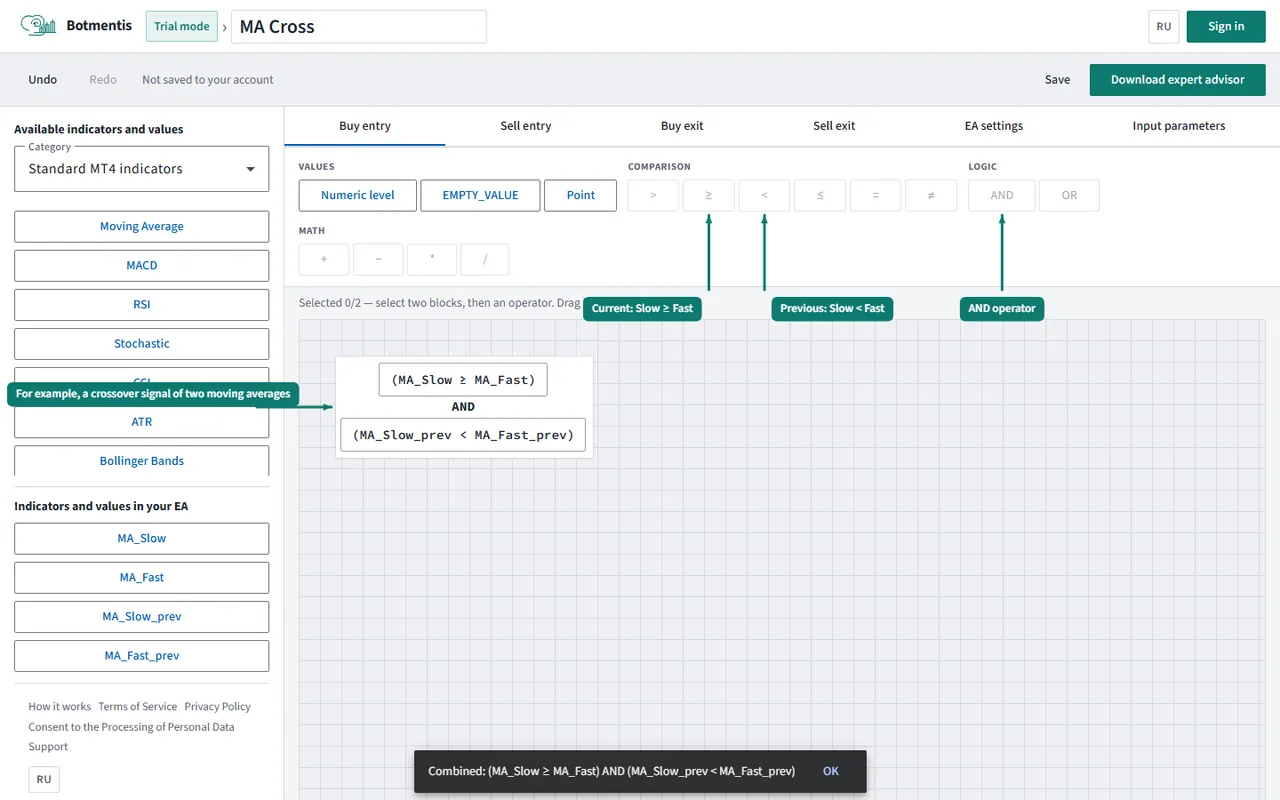Select the multiplication math operator
This screenshot has width=1280, height=800.
[x=432, y=259]
